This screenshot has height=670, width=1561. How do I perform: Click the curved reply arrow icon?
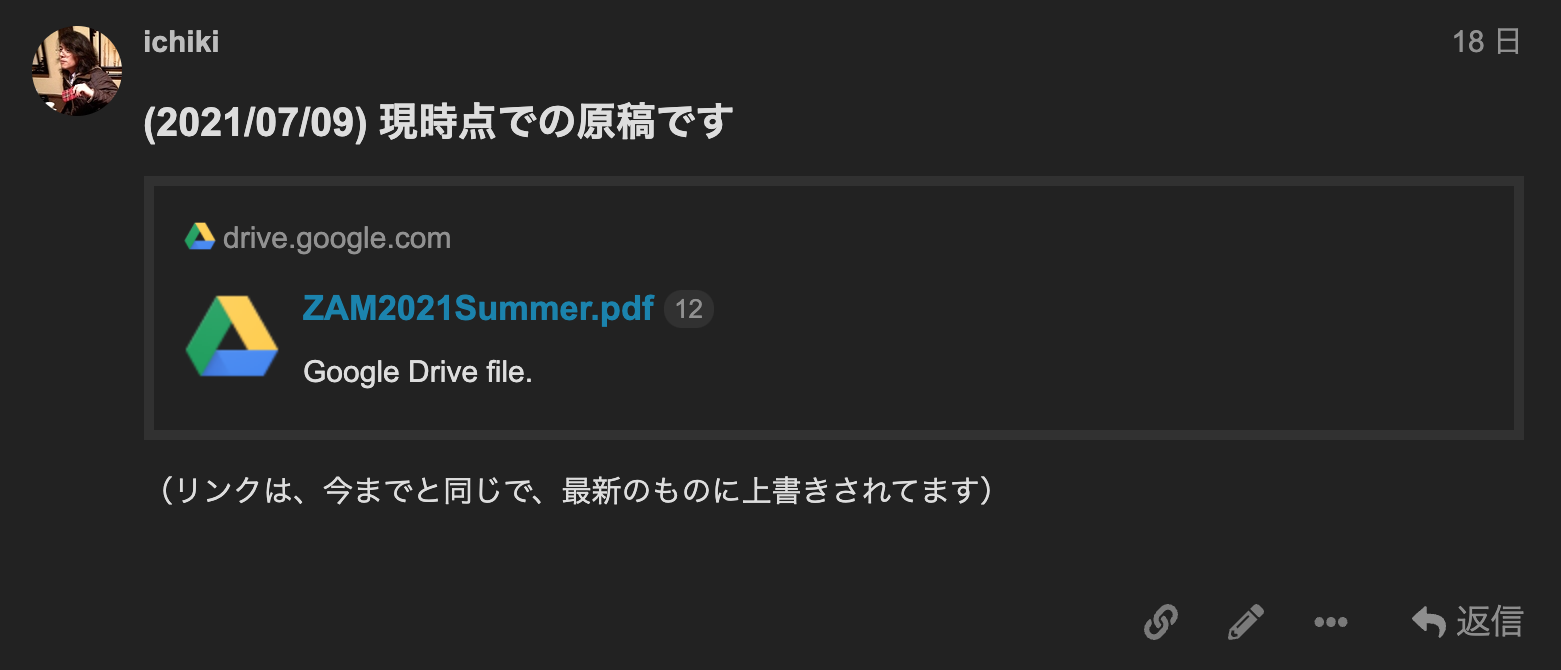coord(1429,622)
